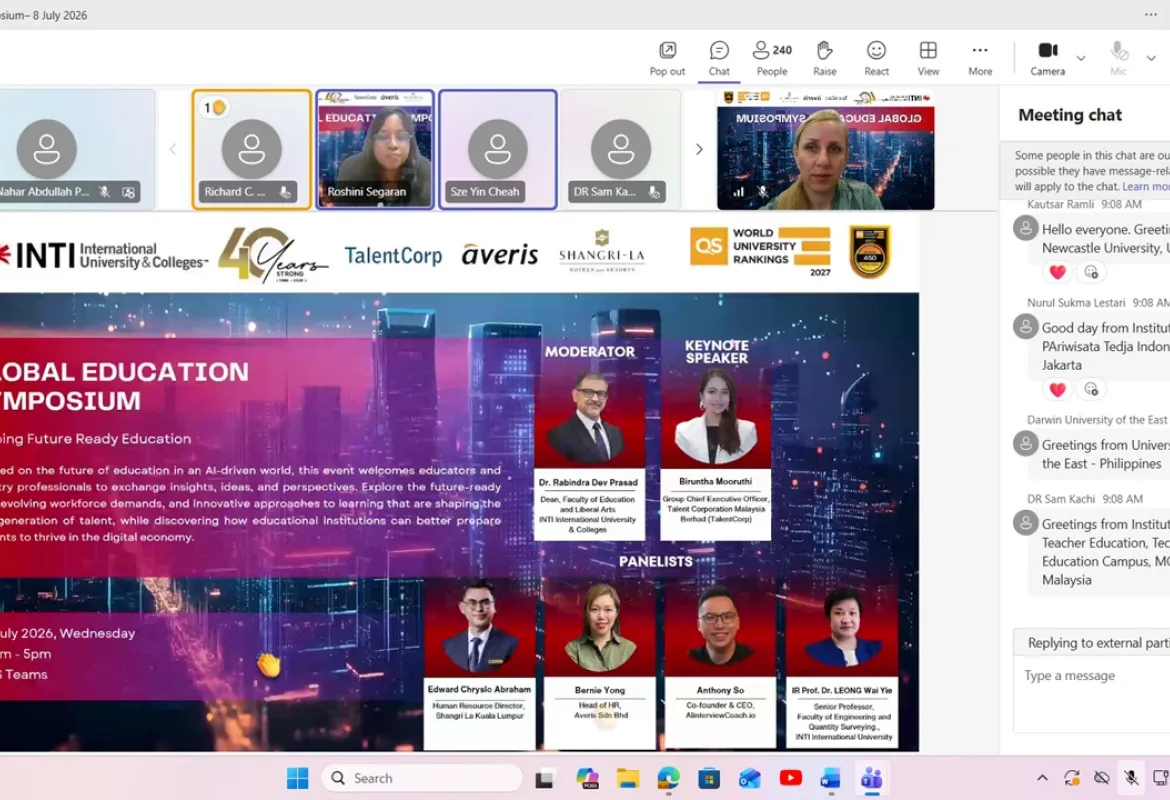Add reaction to Kautsar Ramli's message
Viewport: 1170px width, 800px height.
coord(1091,272)
